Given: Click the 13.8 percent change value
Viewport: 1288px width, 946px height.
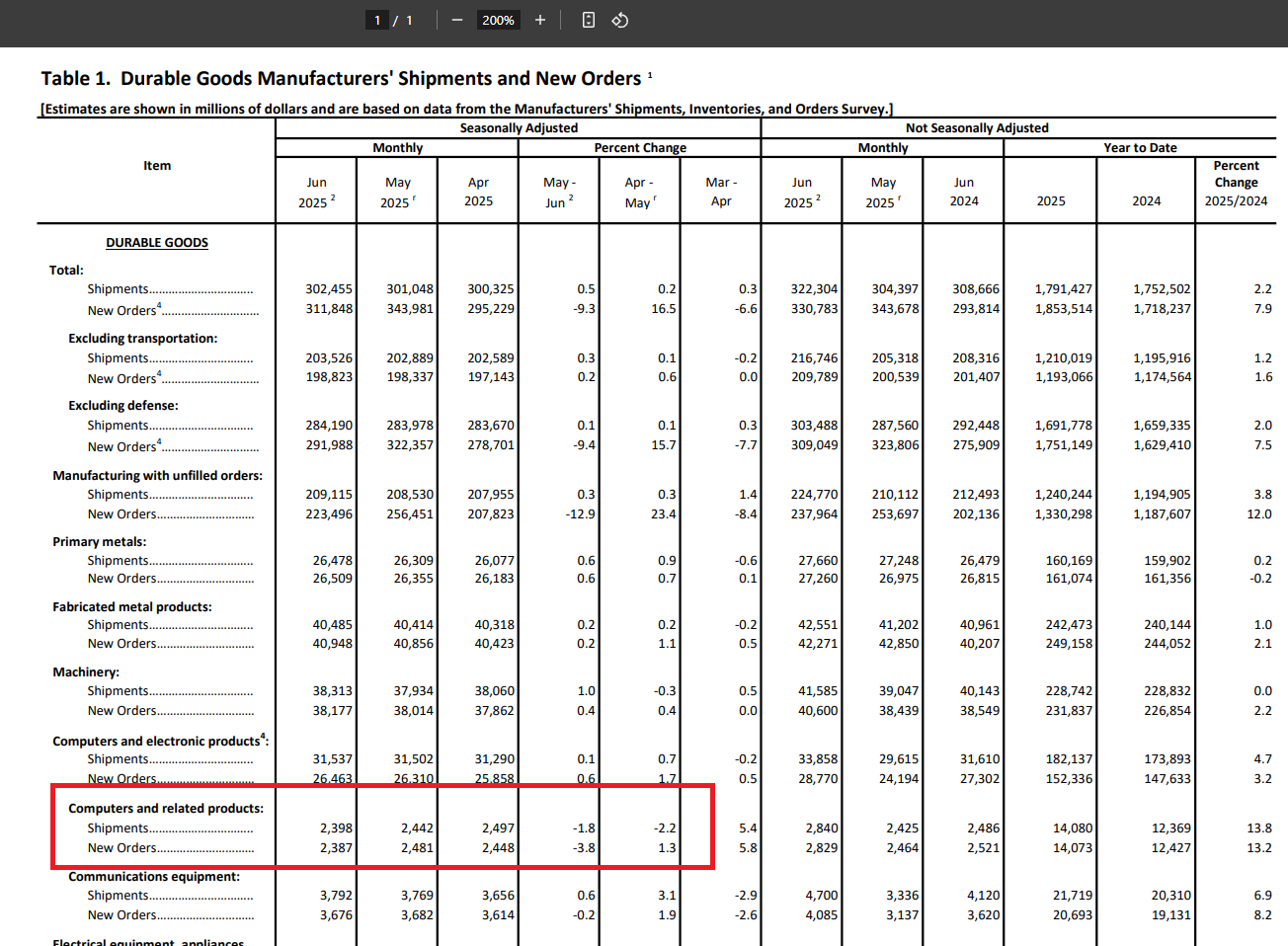Looking at the screenshot, I should tap(1259, 828).
